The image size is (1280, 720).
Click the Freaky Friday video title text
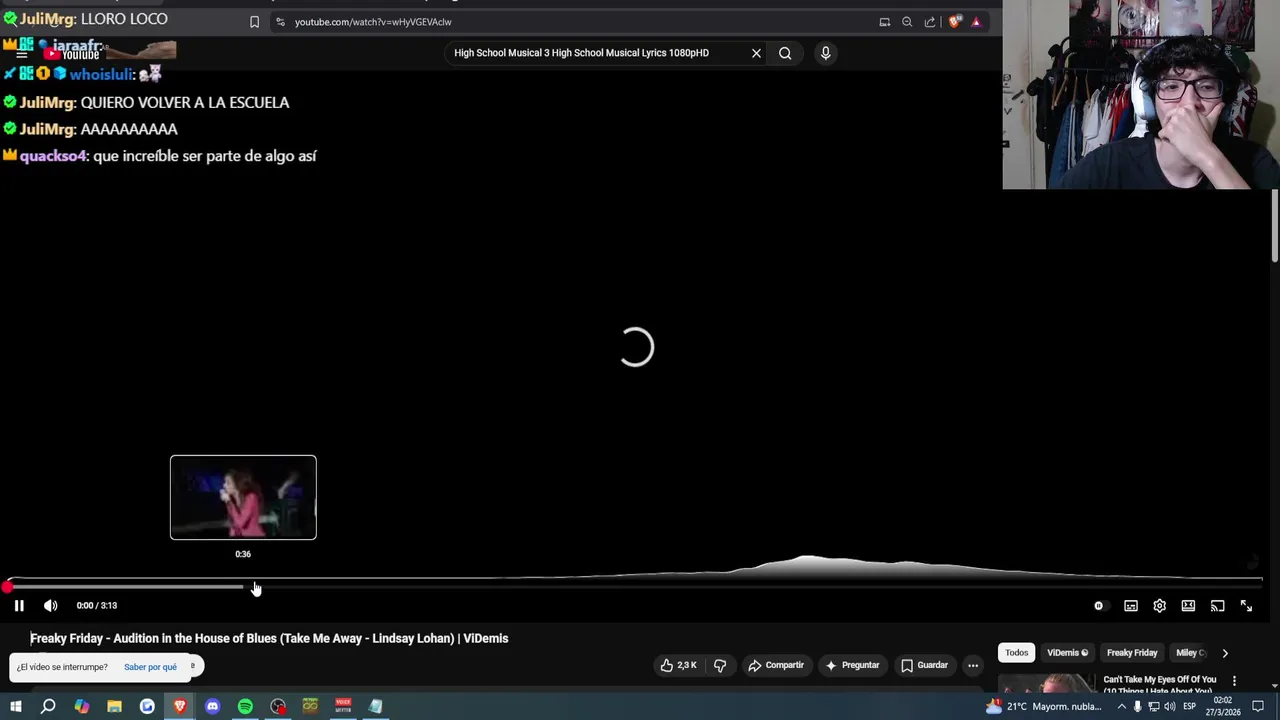269,638
